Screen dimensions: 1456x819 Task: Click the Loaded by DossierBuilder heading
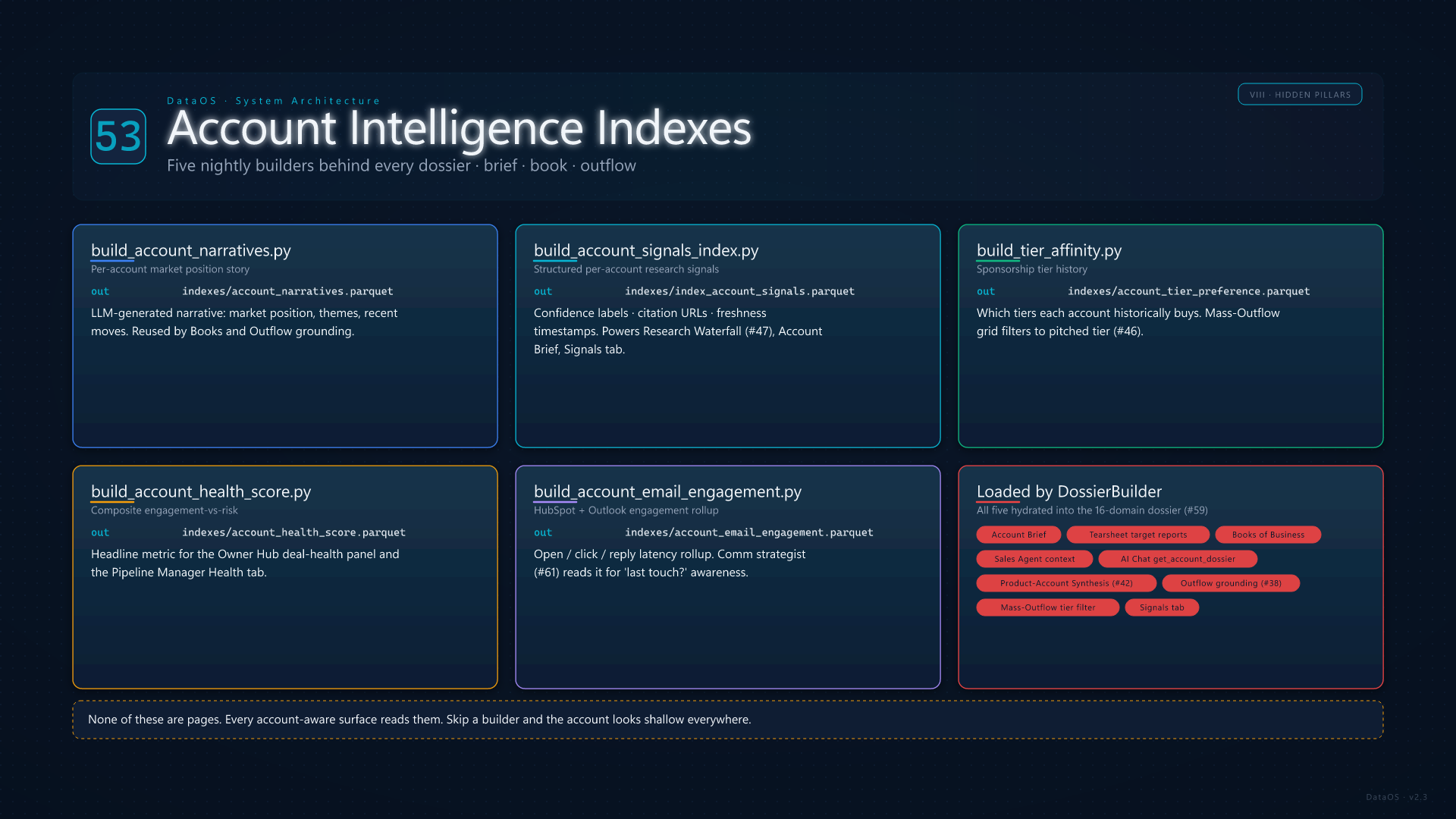[x=1068, y=491]
